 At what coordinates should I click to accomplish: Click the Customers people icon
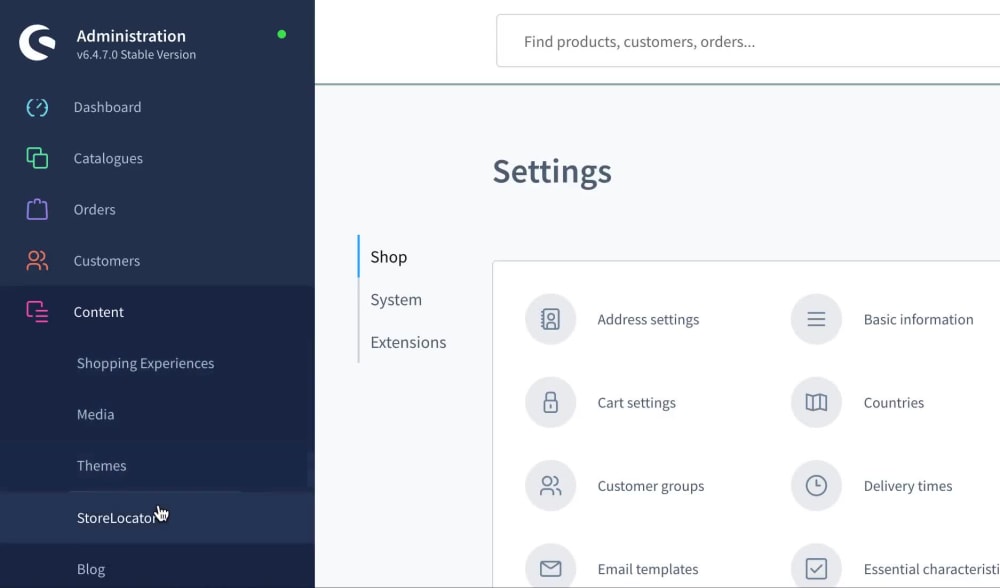37,260
